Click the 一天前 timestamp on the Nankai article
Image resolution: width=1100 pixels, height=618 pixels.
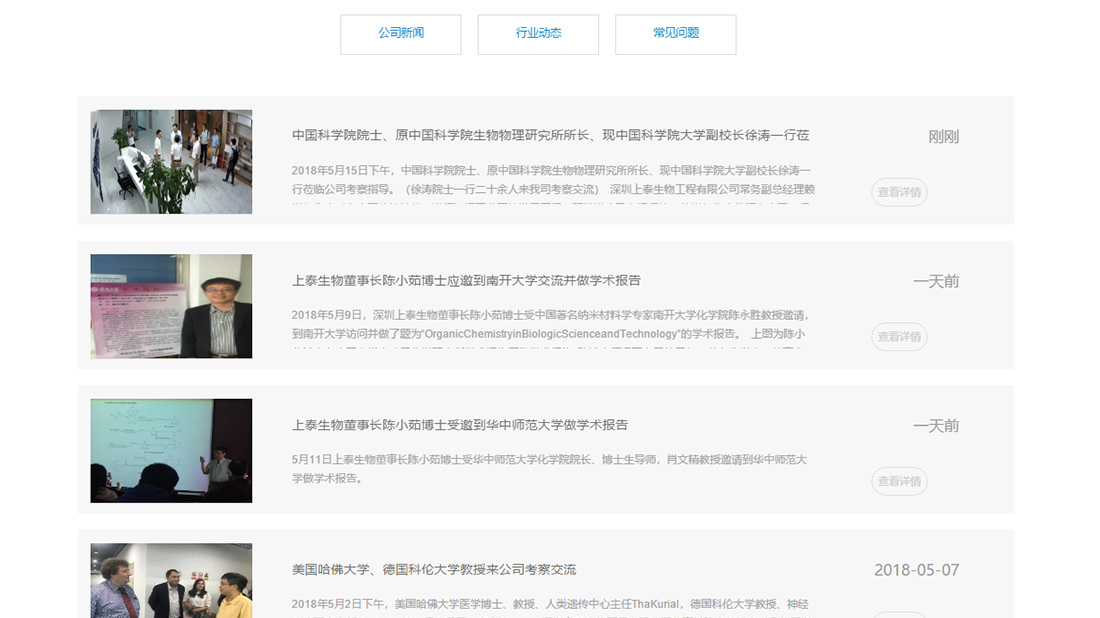938,281
